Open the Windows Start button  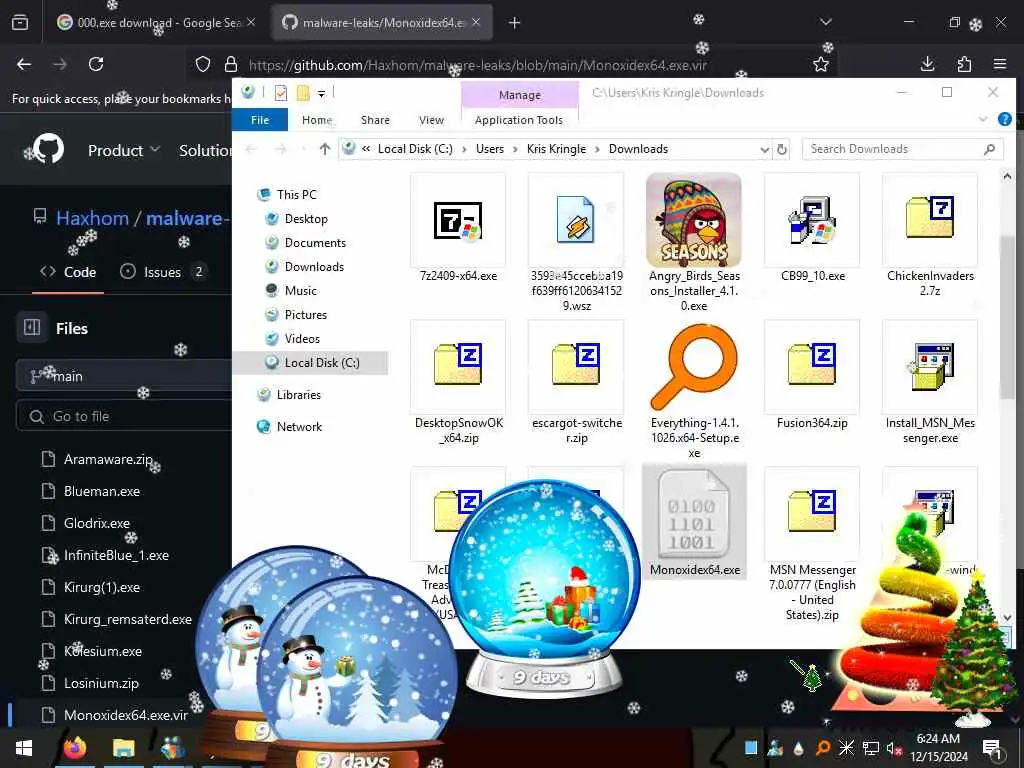click(24, 748)
